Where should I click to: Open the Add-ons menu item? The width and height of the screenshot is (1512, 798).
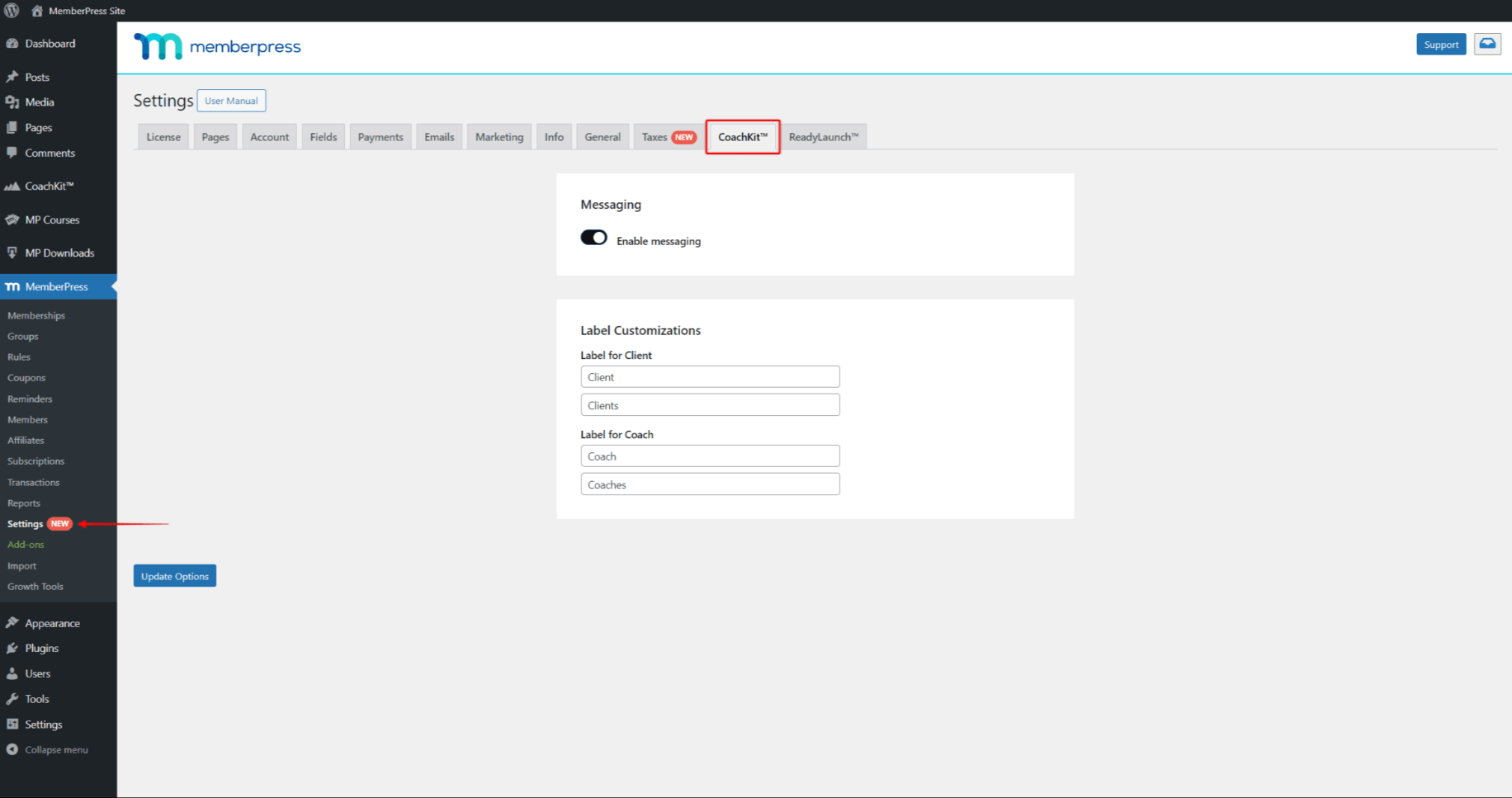(x=26, y=544)
